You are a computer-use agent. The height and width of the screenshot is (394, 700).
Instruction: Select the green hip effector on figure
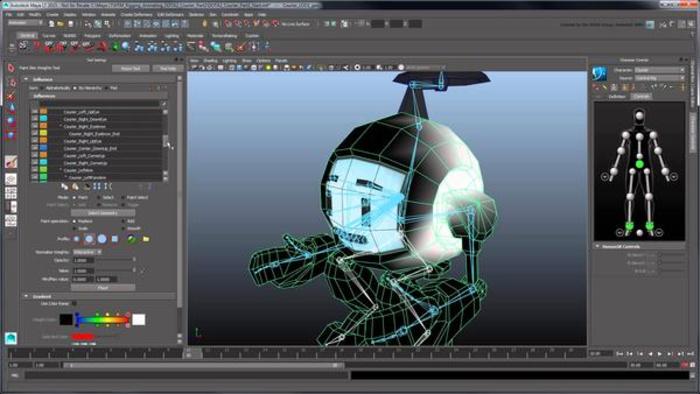[639, 165]
